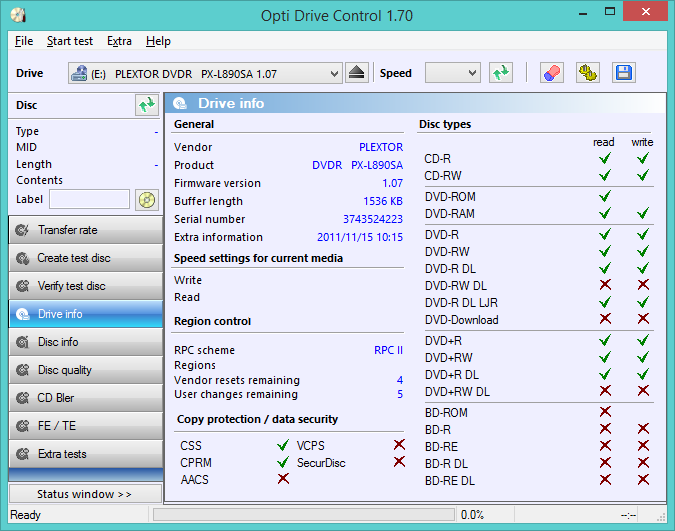
Task: Click the Transfer rate disc icon
Action: (x=22, y=230)
